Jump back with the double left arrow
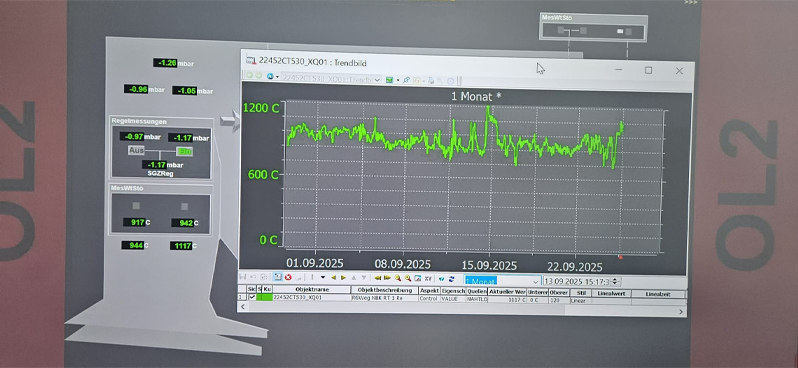Viewport: 798px width, 368px height. click(378, 277)
